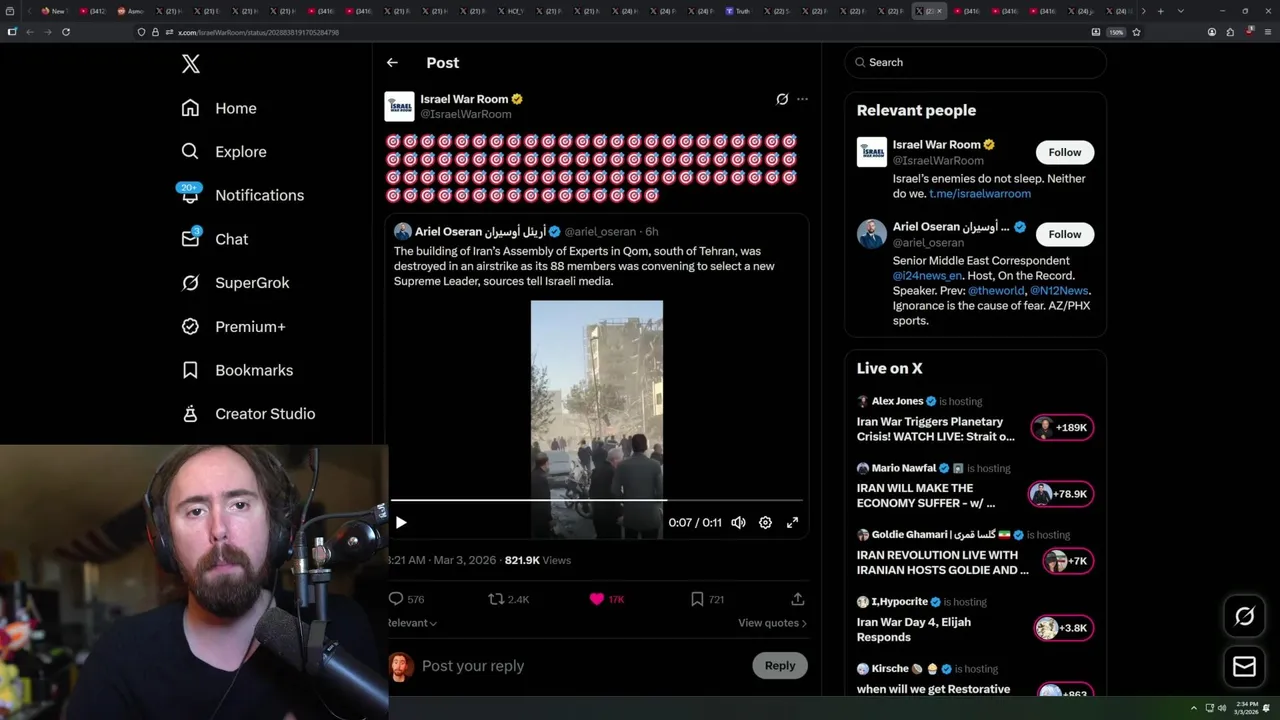Enter fullscreen on the video

tap(792, 522)
